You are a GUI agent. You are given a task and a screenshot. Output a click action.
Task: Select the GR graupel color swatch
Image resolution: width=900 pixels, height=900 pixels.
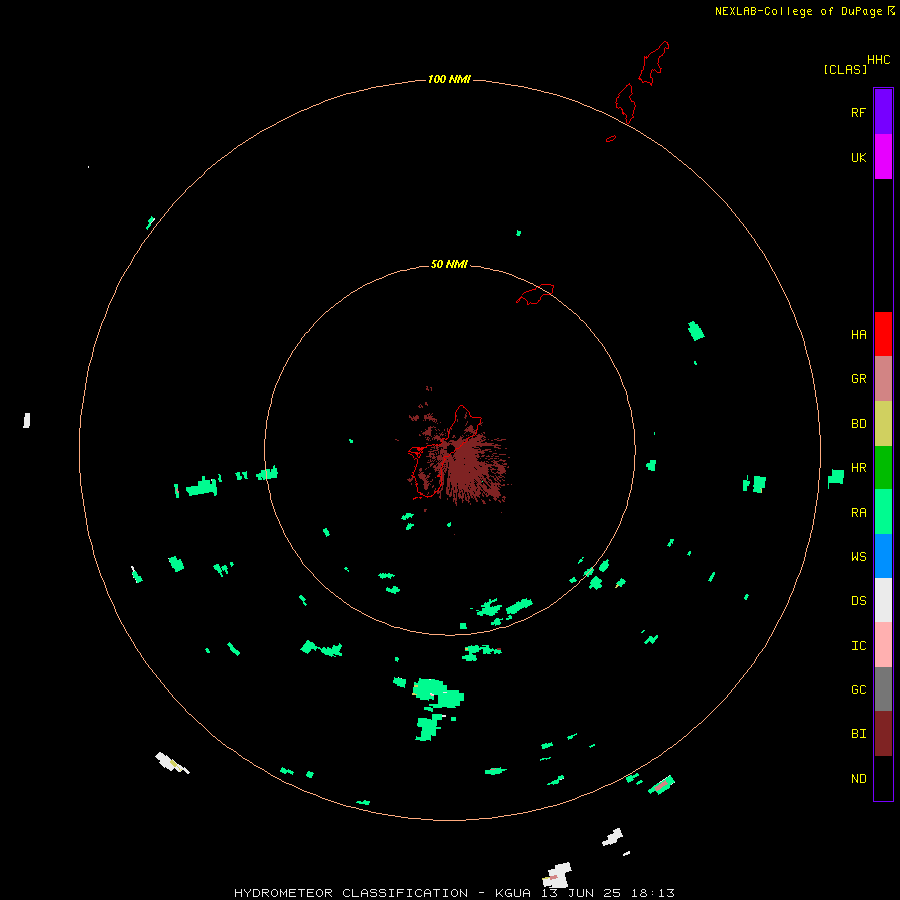[883, 379]
